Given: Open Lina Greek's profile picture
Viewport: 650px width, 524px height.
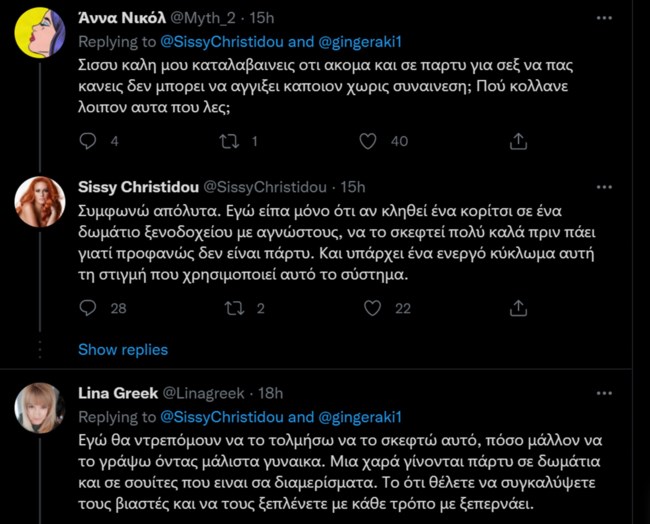Looking at the screenshot, I should 40,406.
